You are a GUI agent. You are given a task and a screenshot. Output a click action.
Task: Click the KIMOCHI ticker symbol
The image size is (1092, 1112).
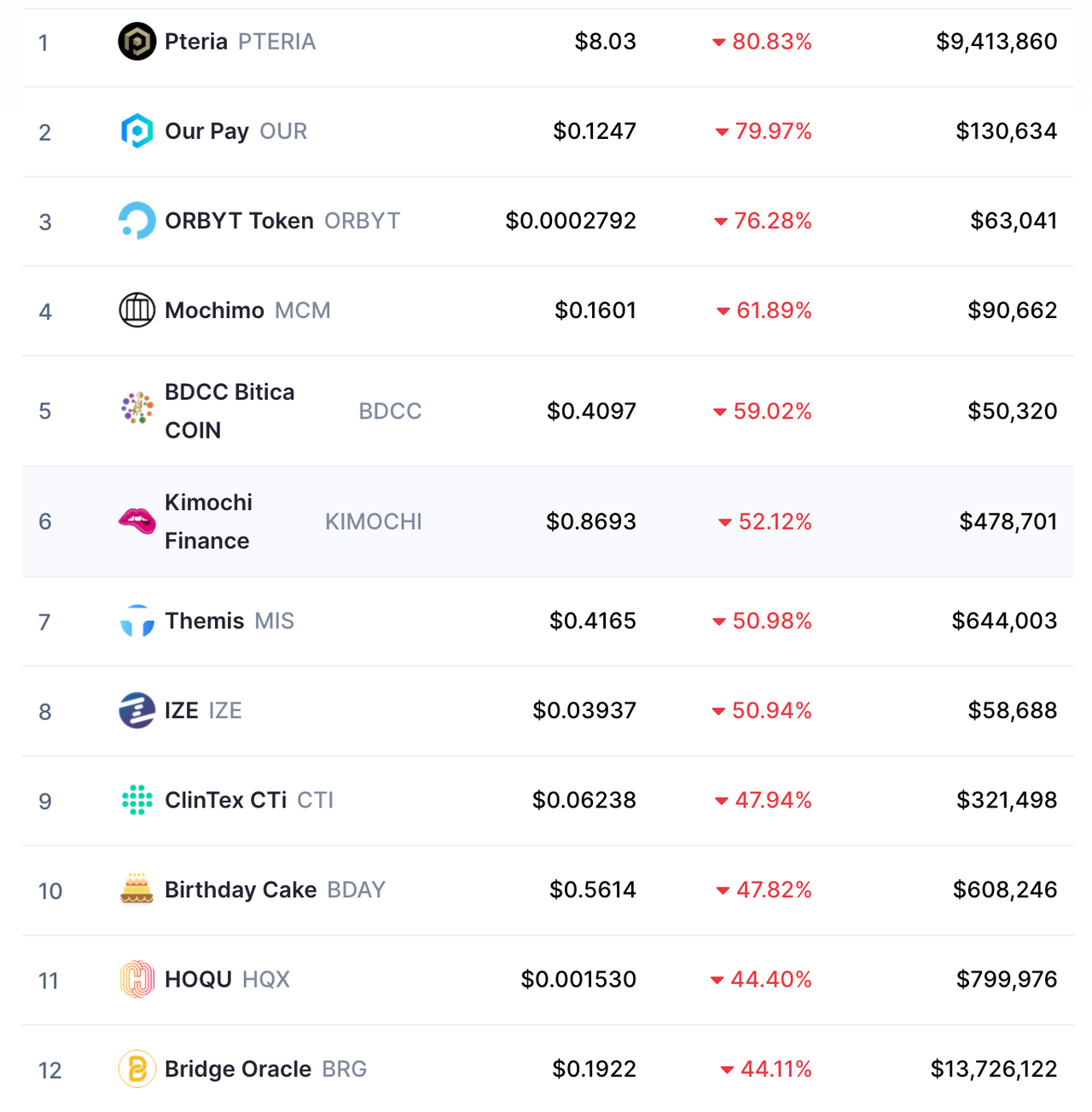tap(374, 522)
